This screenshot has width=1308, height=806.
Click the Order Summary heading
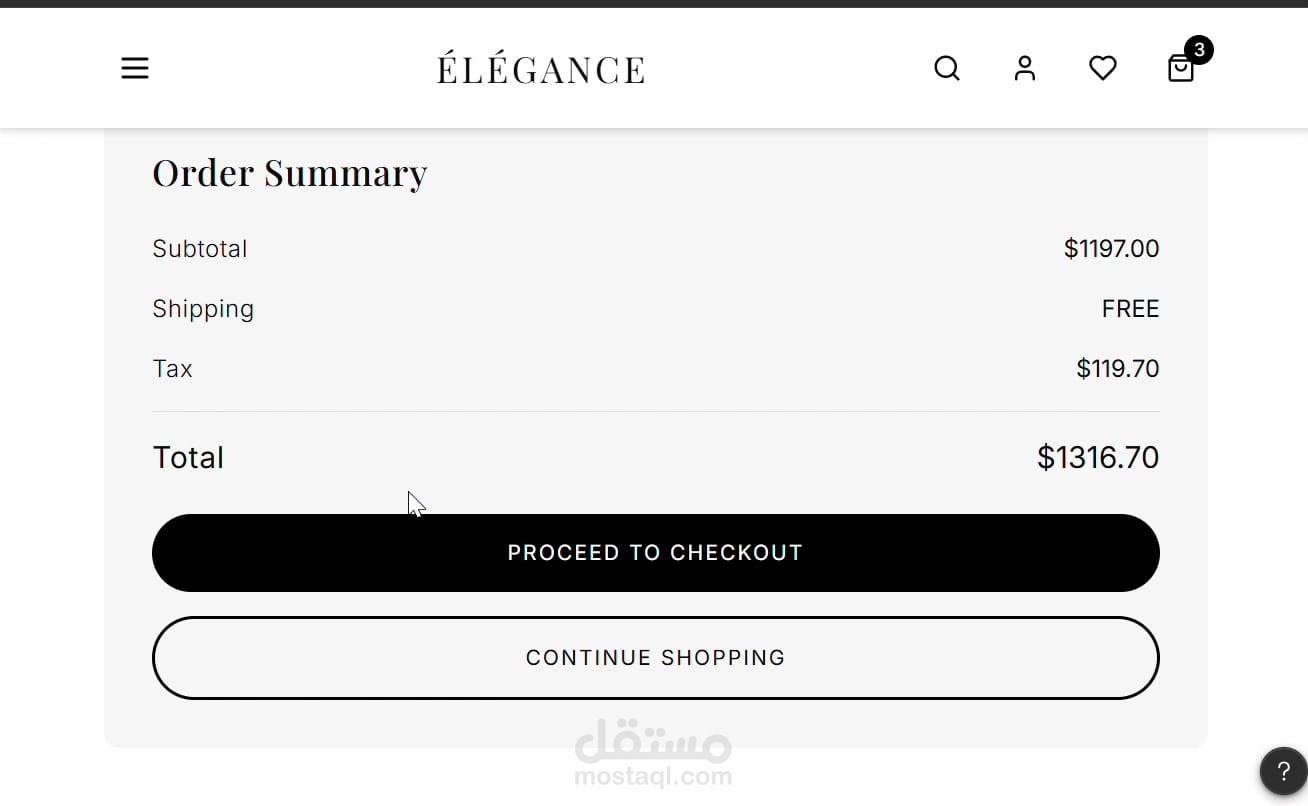(x=290, y=173)
